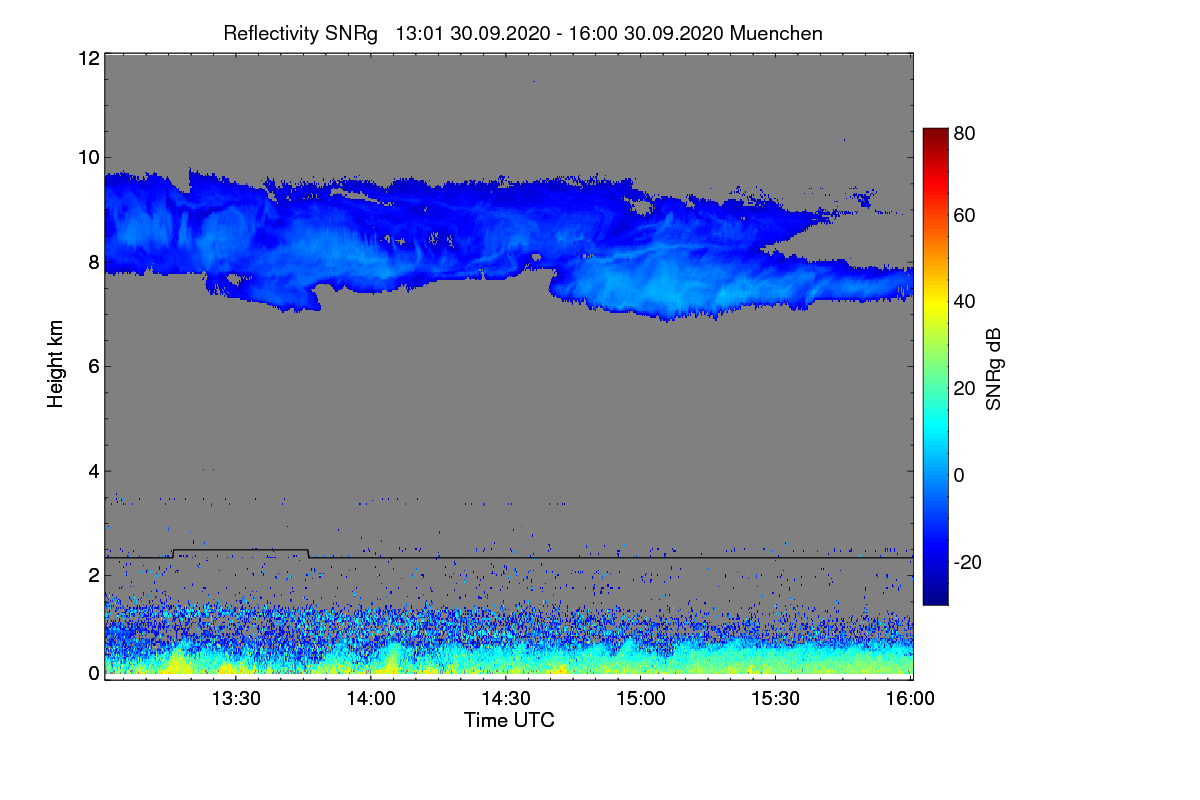
Task: Click the 16:00 time tick label
Action: click(x=911, y=700)
